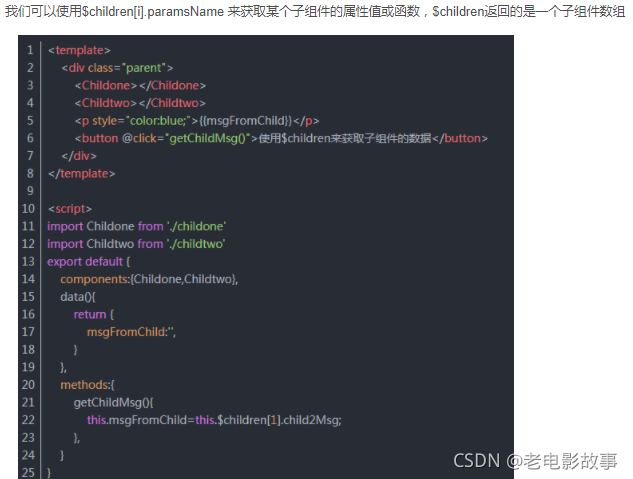This screenshot has width=633, height=479.
Task: Click the closing brace and comma on line 23
Action: 77,438
